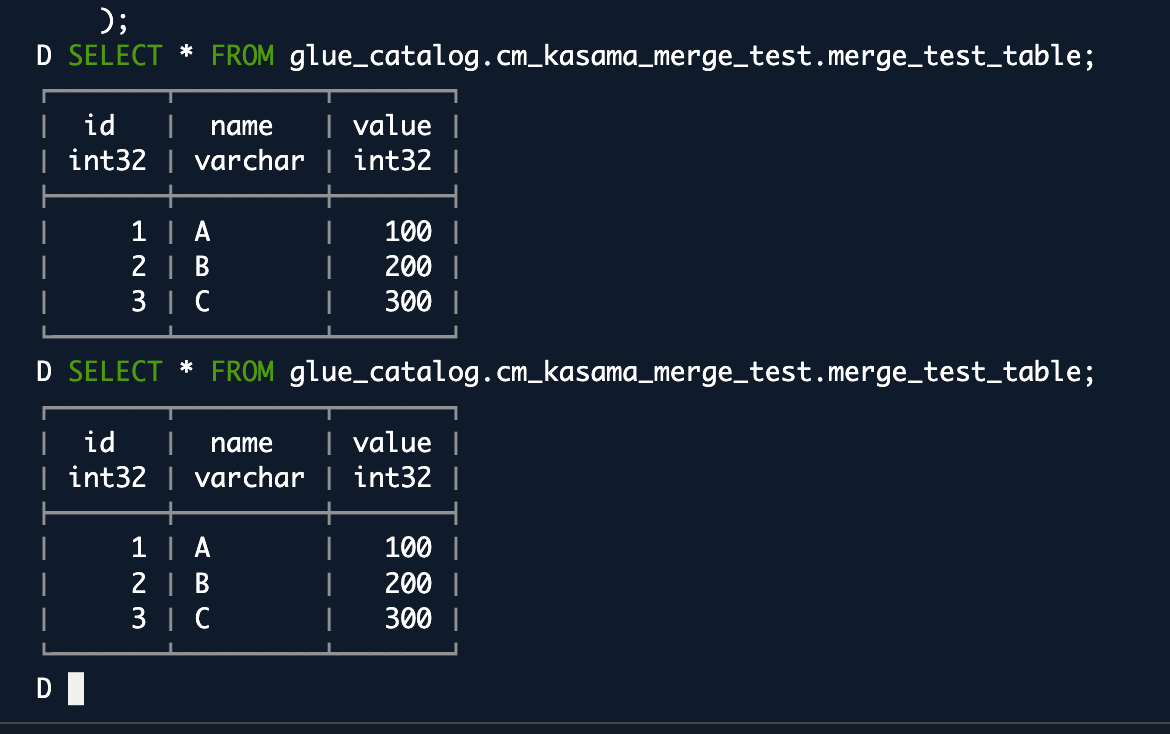Viewport: 1170px width, 734px height.
Task: Click the value header in the first table
Action: (x=392, y=125)
